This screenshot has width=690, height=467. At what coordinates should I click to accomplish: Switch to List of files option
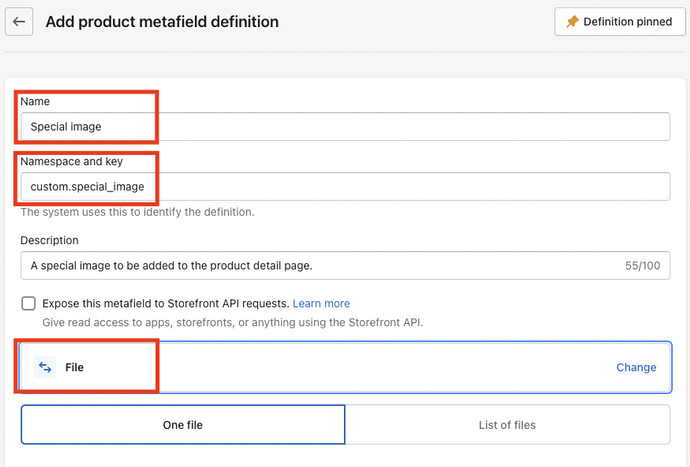[x=507, y=424]
